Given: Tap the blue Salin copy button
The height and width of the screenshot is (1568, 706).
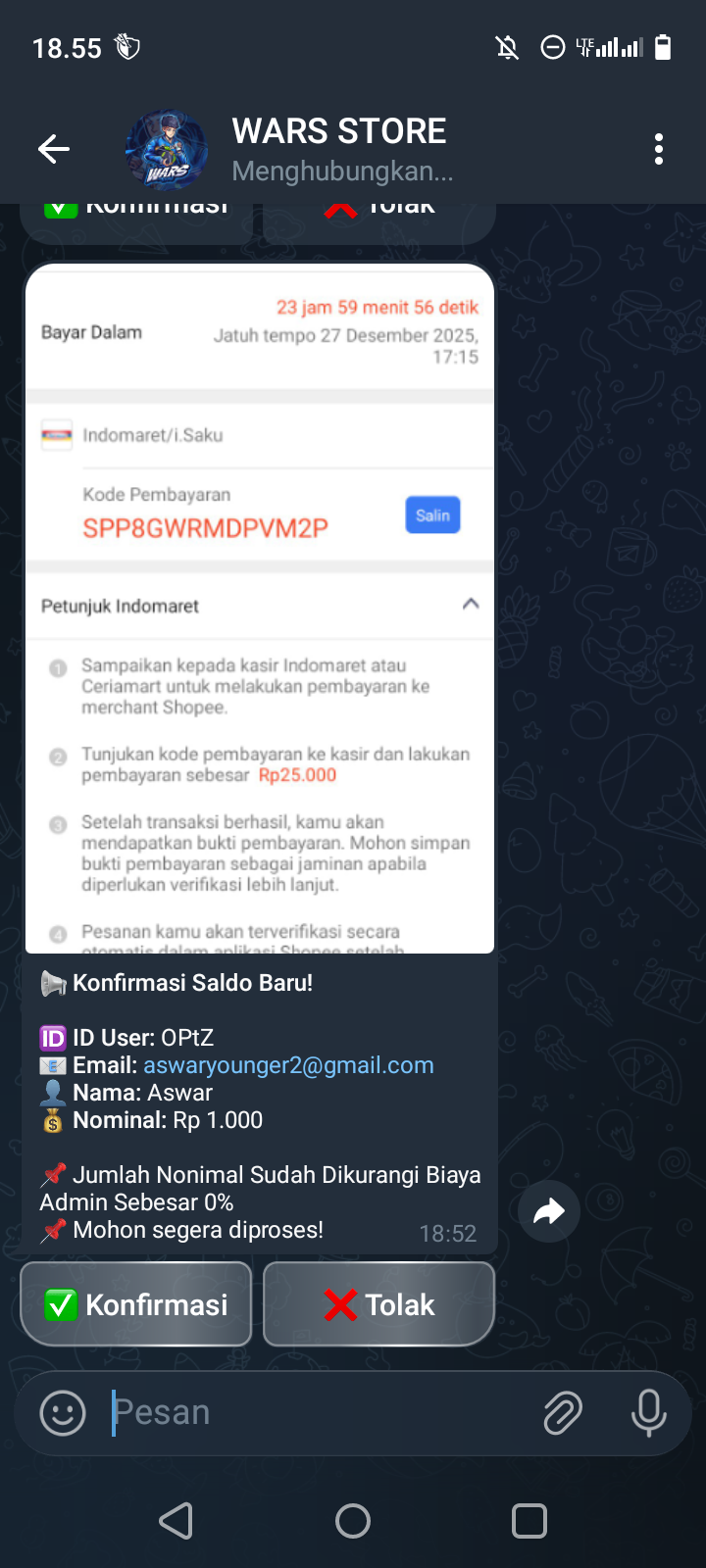Looking at the screenshot, I should [432, 515].
